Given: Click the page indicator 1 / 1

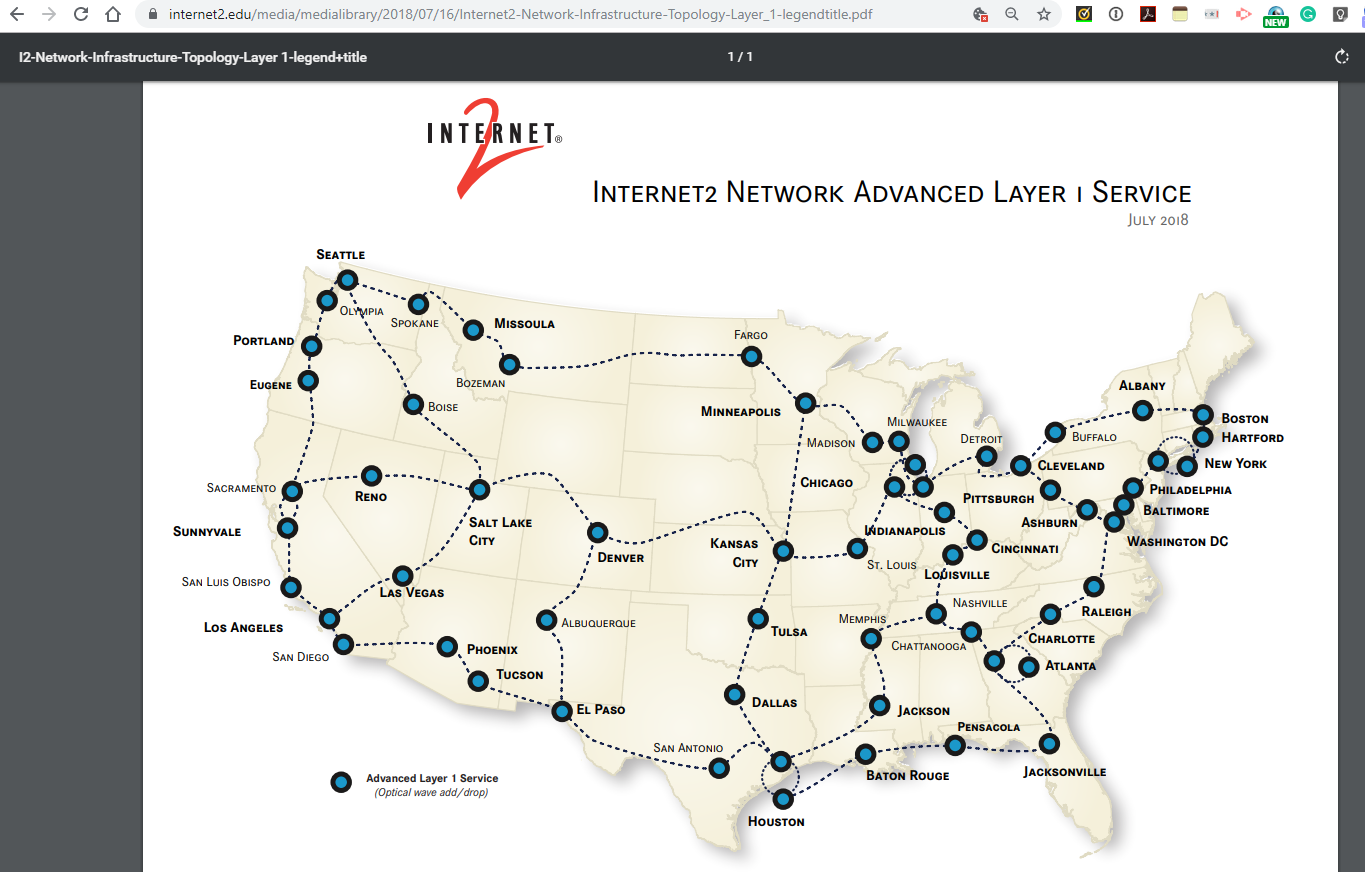Looking at the screenshot, I should pyautogui.click(x=740, y=57).
